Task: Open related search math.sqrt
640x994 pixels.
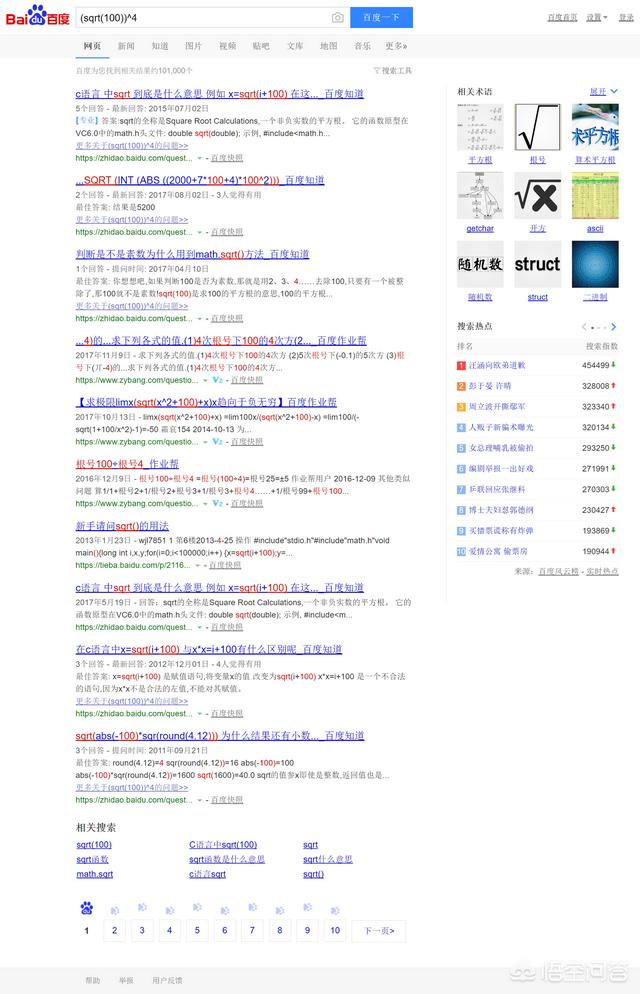Action: (95, 874)
